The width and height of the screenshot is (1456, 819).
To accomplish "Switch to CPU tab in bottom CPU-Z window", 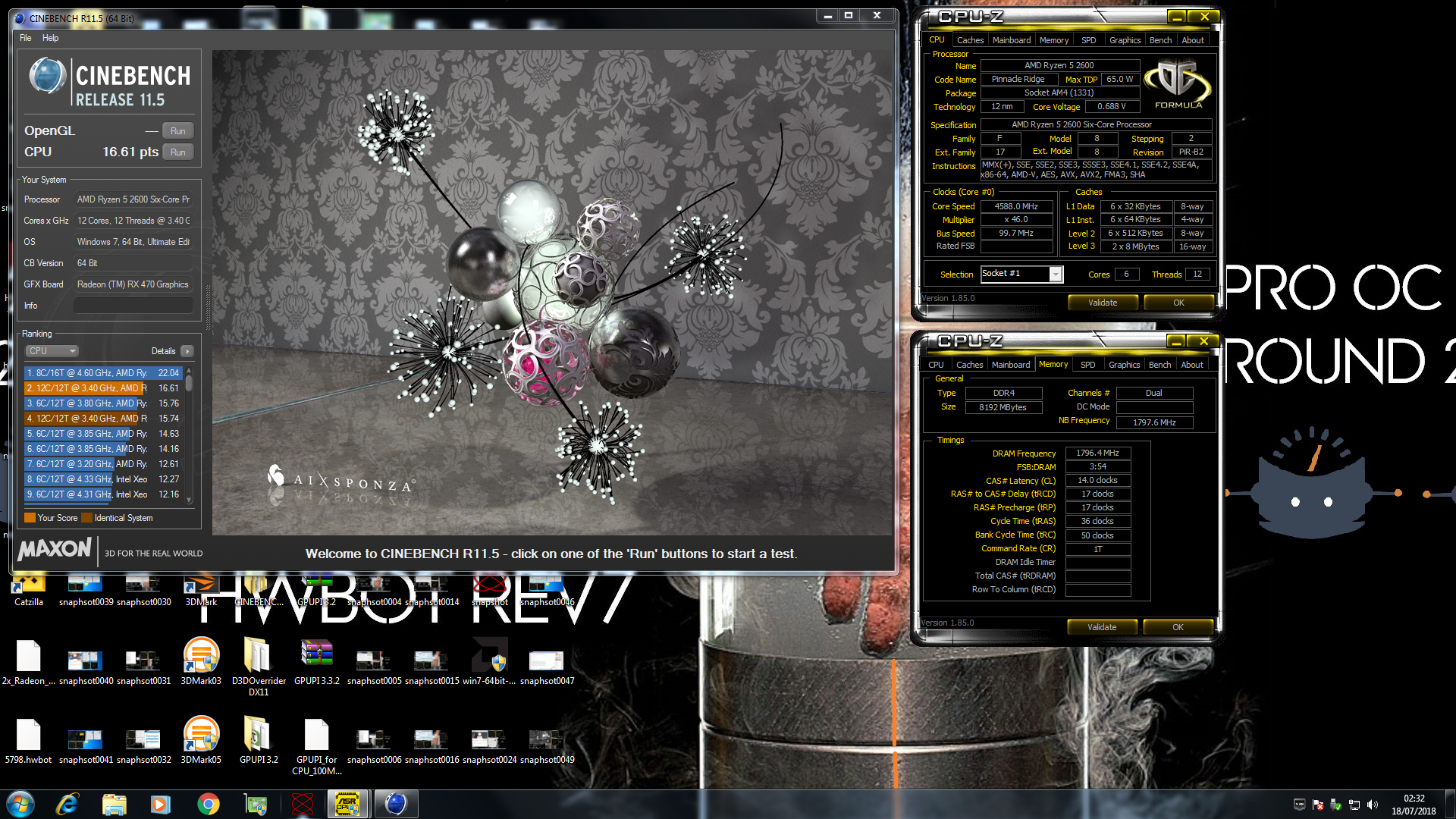I will pos(937,365).
